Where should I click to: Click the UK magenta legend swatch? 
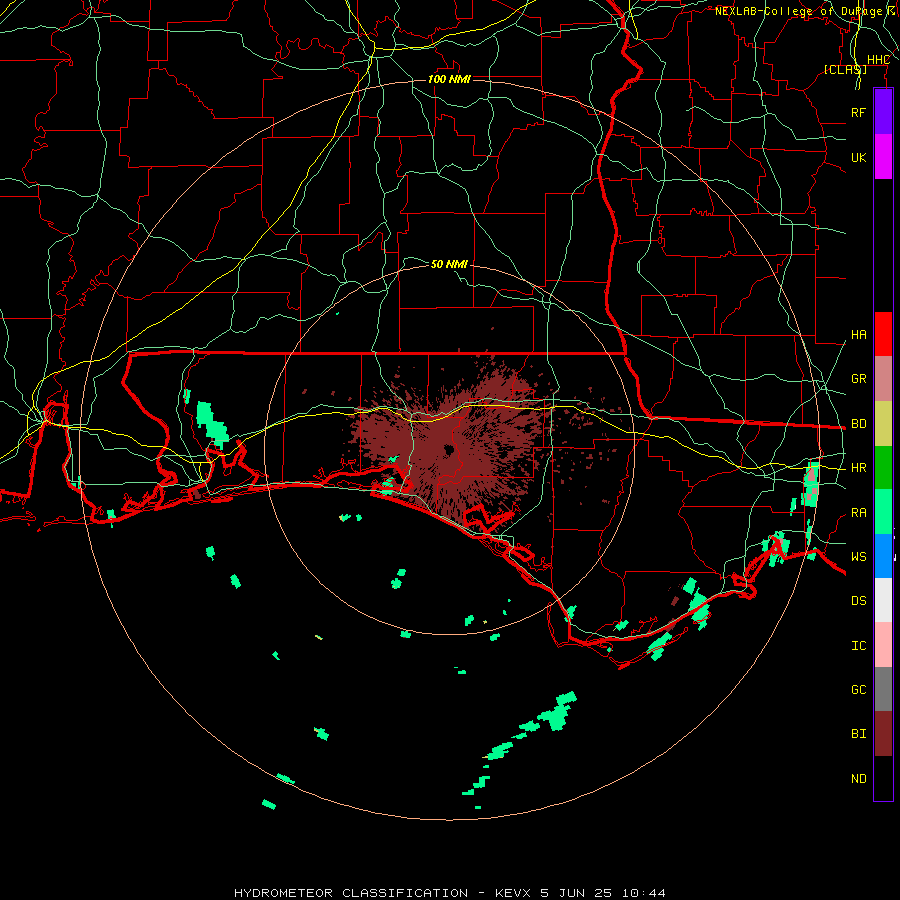click(x=883, y=157)
